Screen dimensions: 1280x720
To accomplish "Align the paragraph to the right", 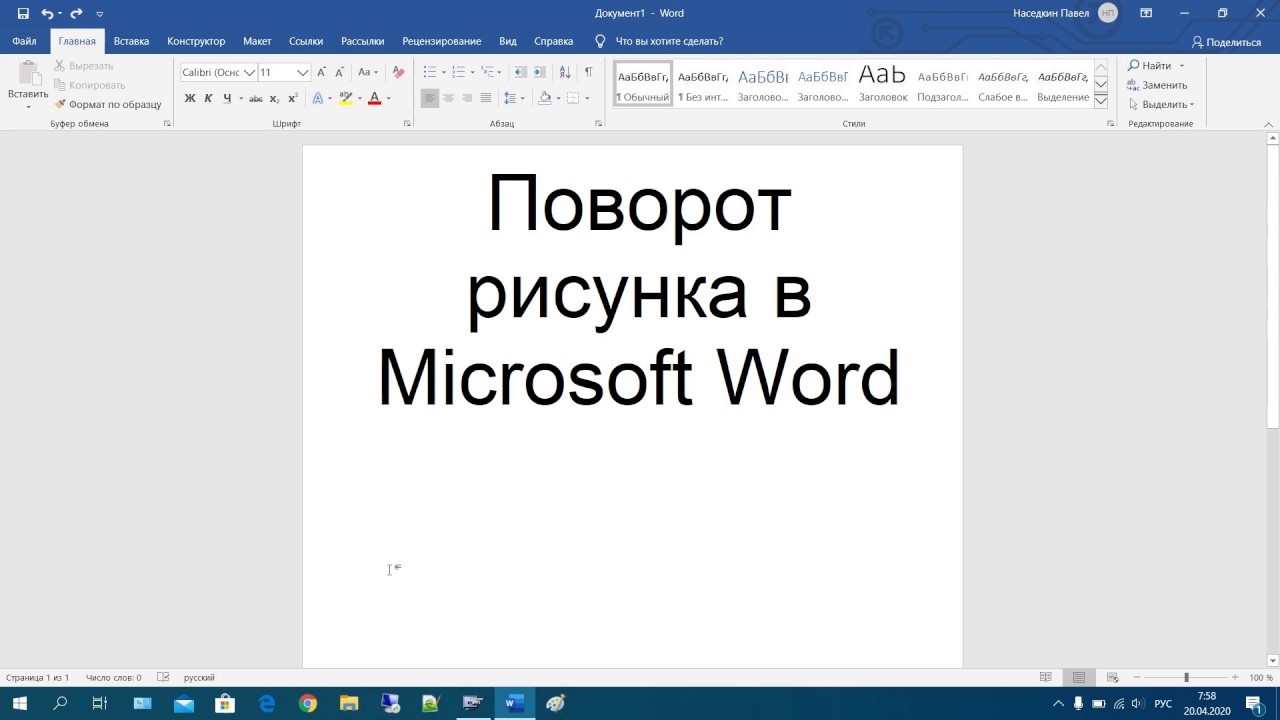I will tap(467, 98).
